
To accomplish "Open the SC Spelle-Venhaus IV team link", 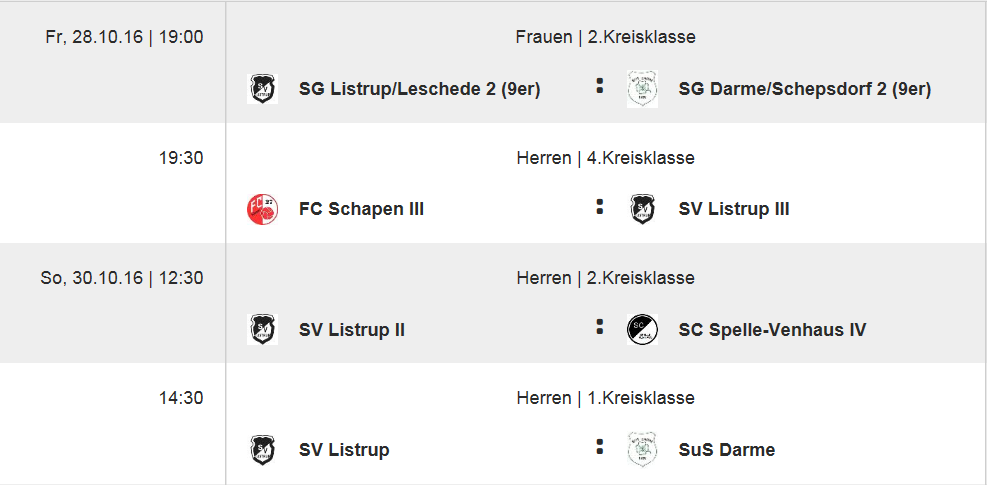I will 772,329.
